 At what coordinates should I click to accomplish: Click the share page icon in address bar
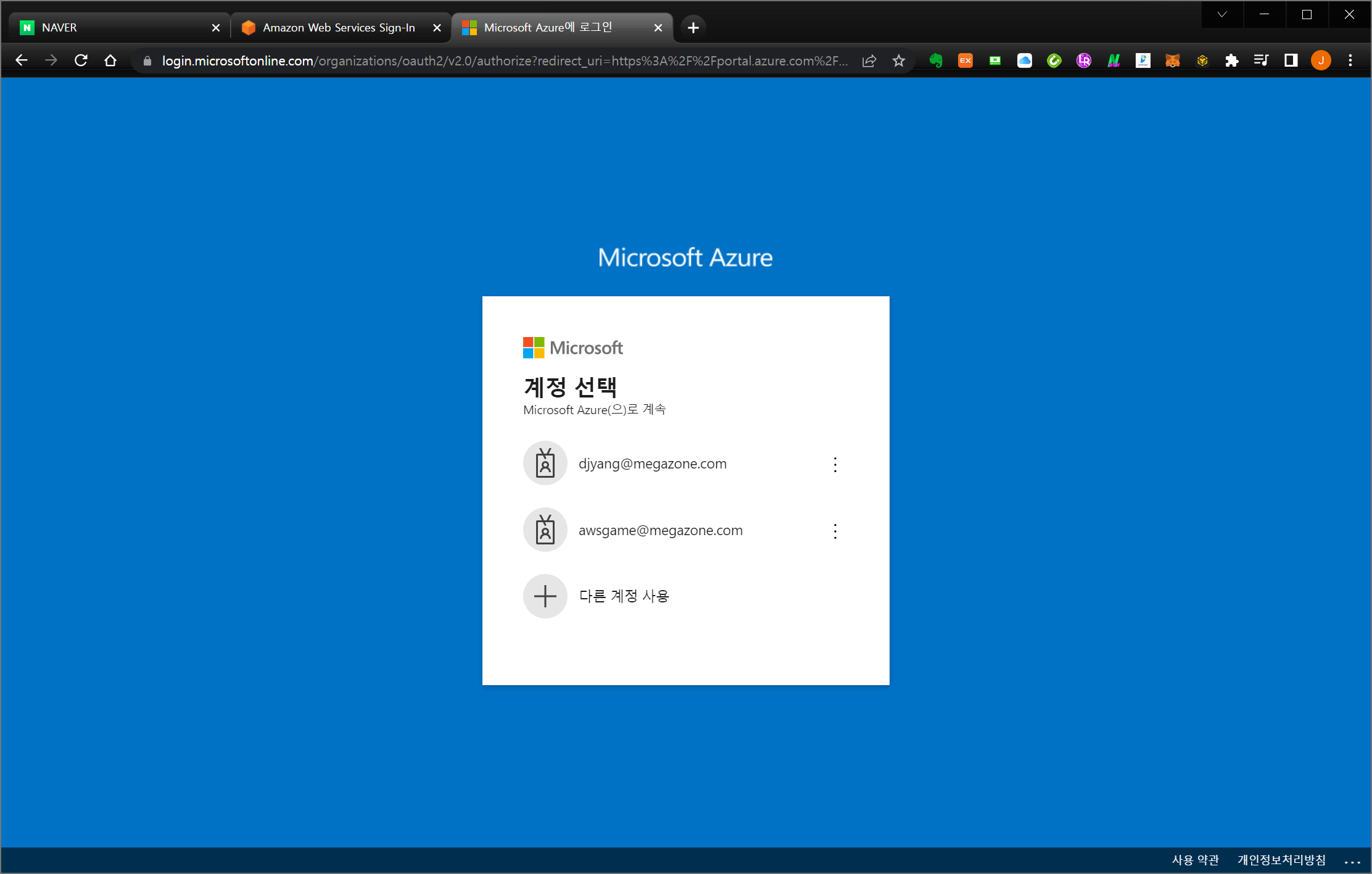(869, 60)
